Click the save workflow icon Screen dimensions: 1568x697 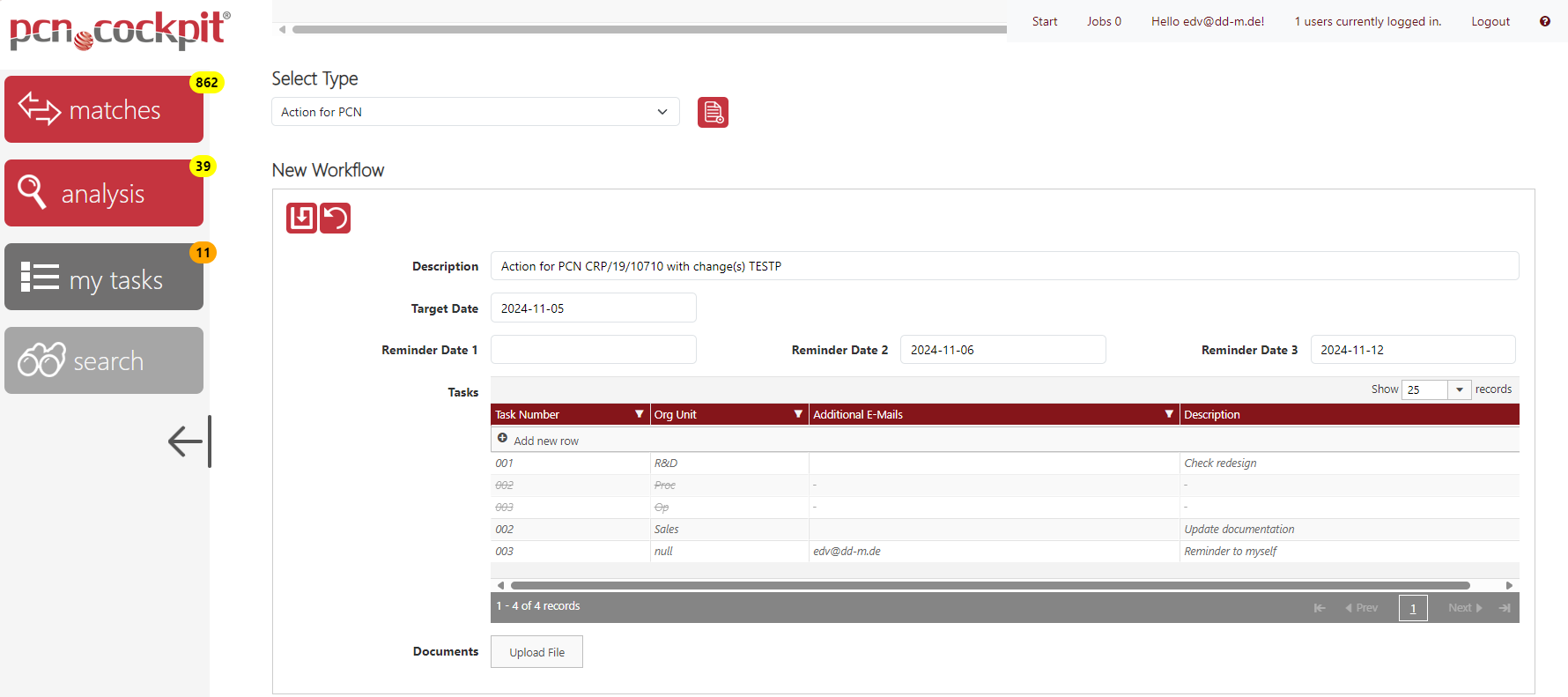(x=301, y=218)
